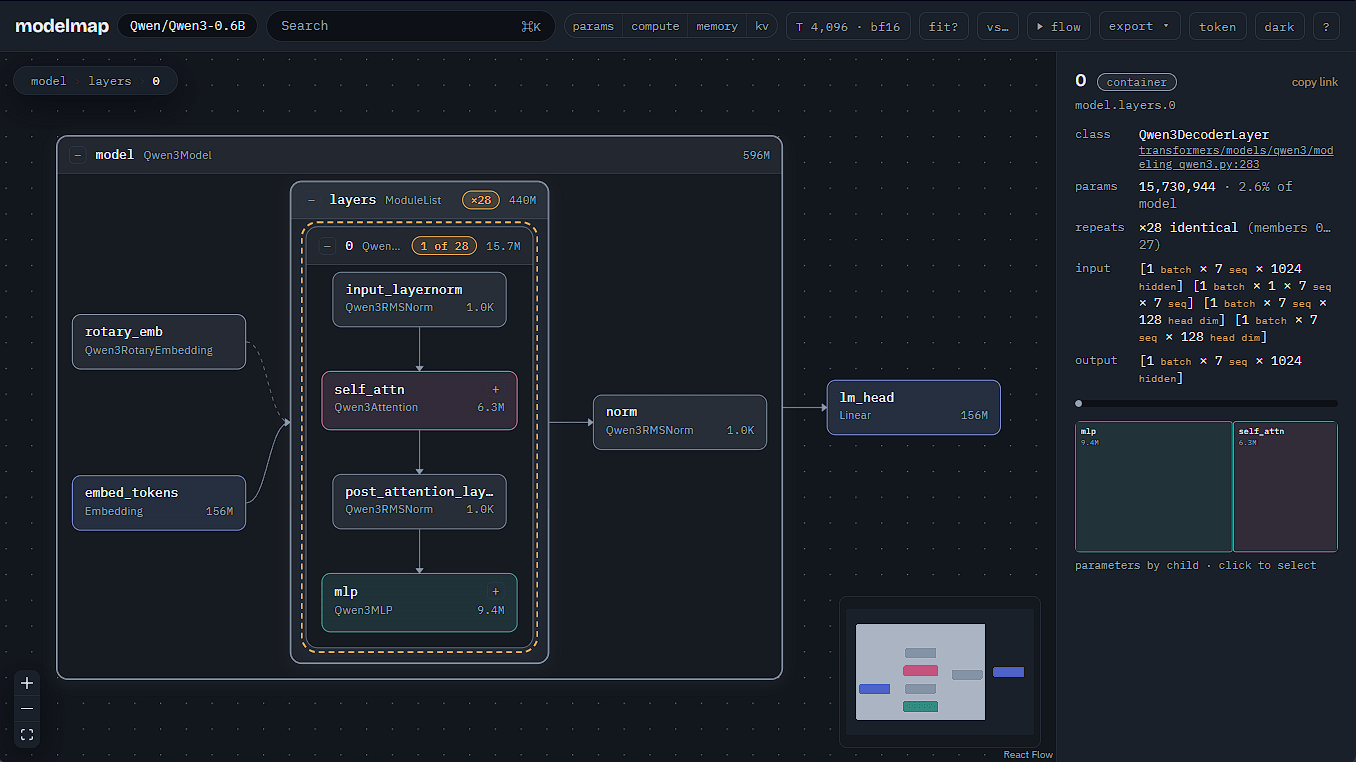
Task: Switch to the memory view tab
Action: [717, 26]
